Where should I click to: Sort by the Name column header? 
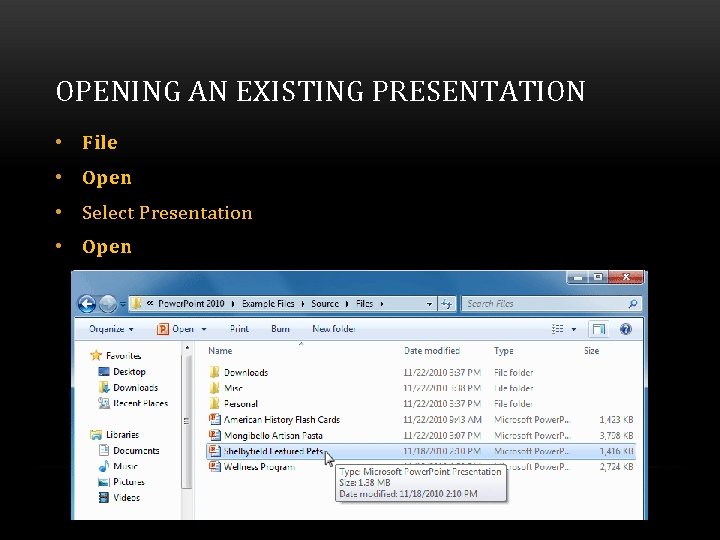[x=220, y=351]
